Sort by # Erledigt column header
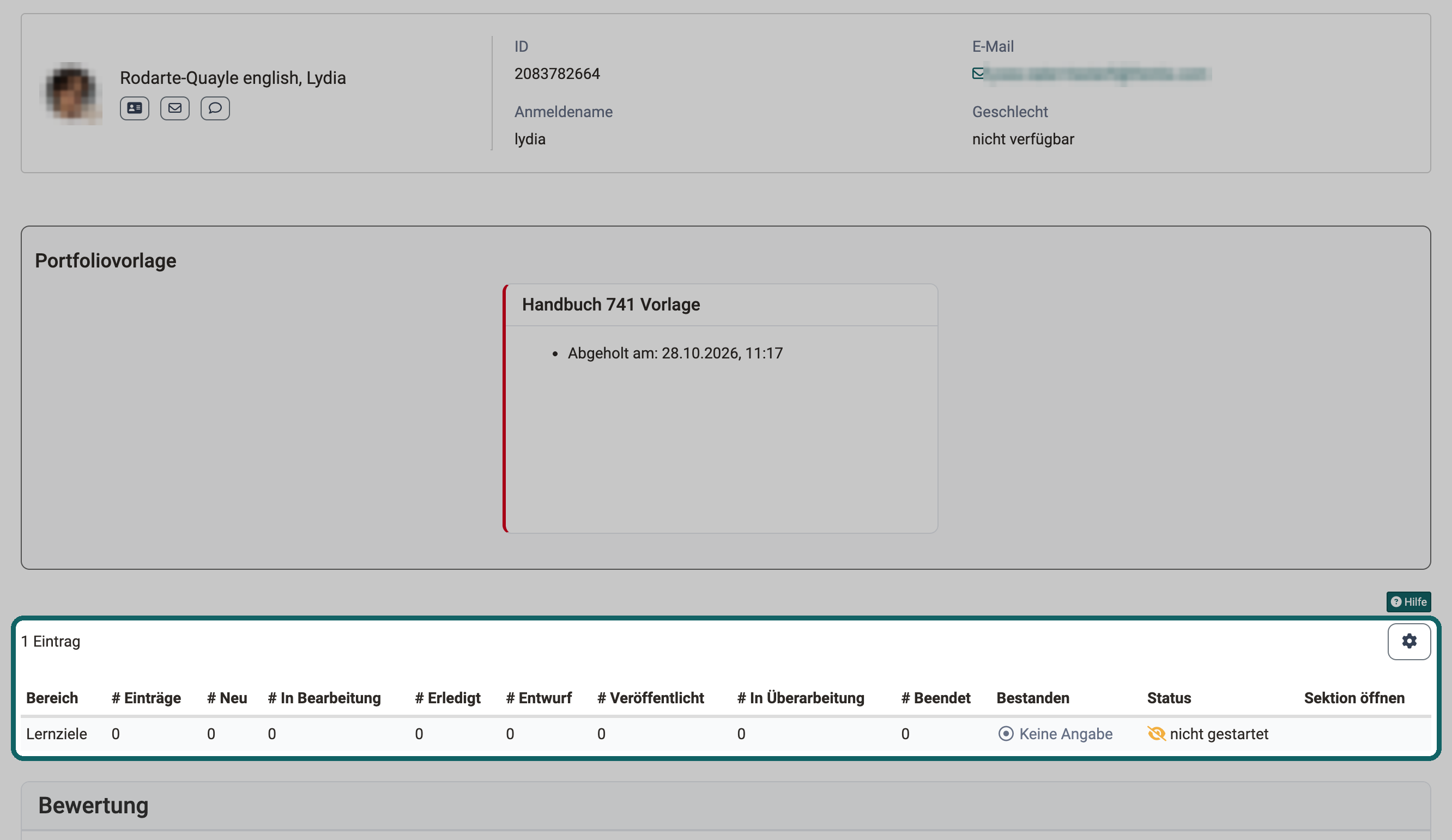The height and width of the screenshot is (840, 1452). click(x=447, y=698)
